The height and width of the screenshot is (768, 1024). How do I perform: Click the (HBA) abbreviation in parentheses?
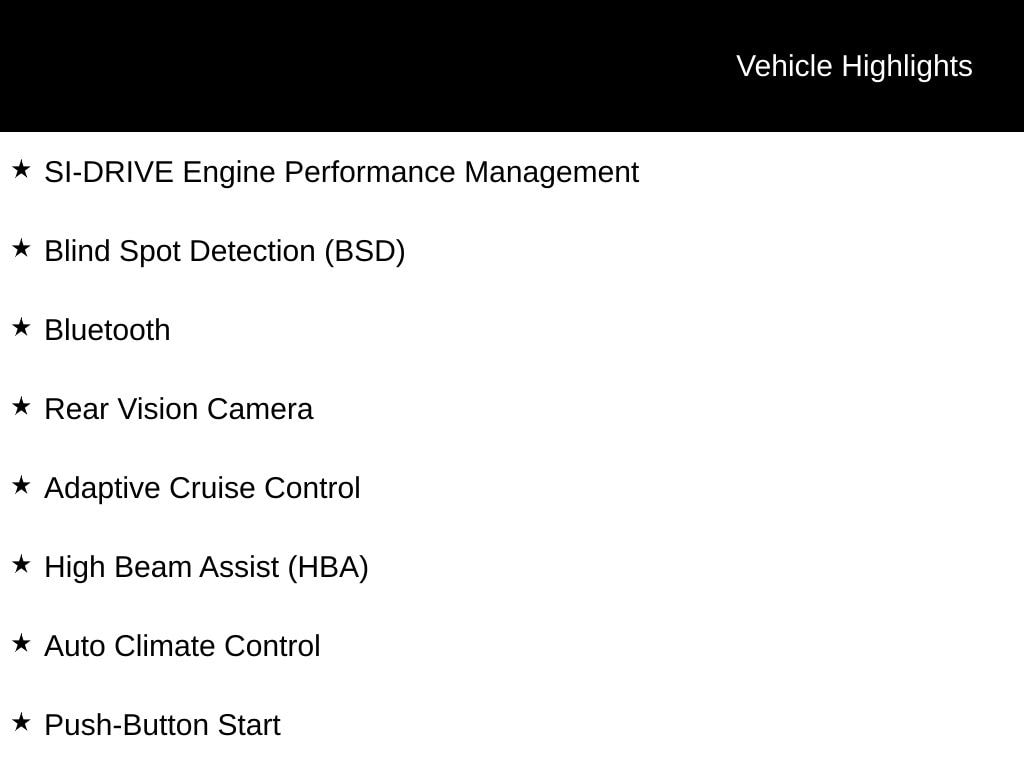click(x=328, y=567)
